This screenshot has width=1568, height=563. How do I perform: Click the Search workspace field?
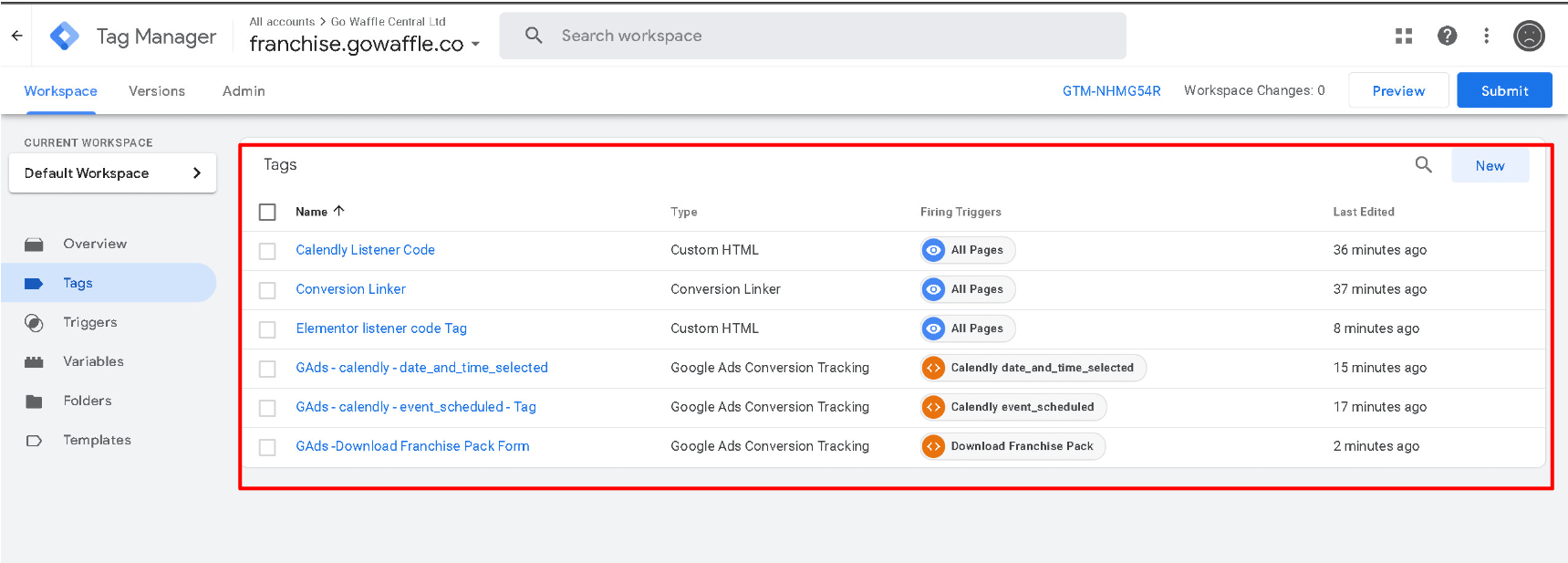pos(812,36)
